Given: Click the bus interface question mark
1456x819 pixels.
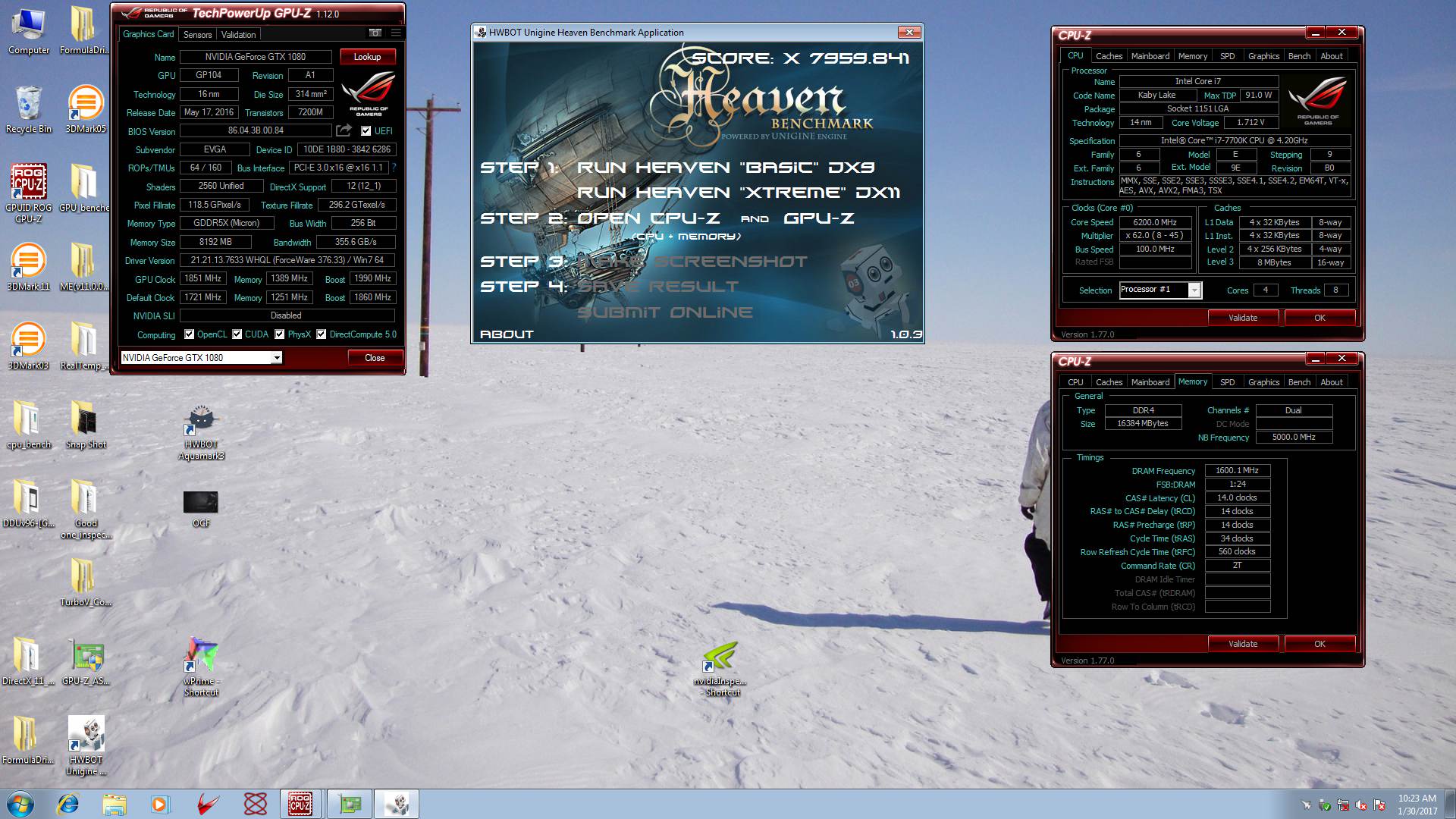Looking at the screenshot, I should (x=394, y=167).
